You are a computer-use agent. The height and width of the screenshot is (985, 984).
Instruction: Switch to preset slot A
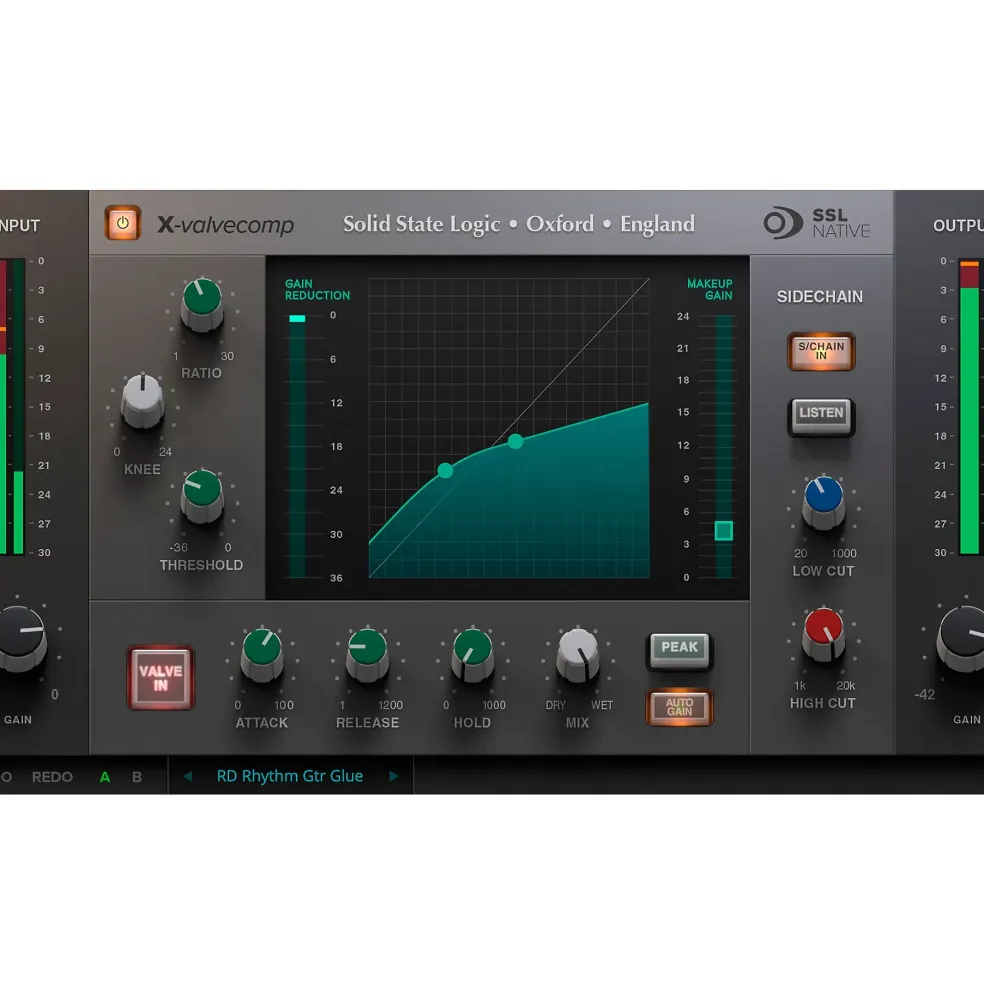point(105,776)
